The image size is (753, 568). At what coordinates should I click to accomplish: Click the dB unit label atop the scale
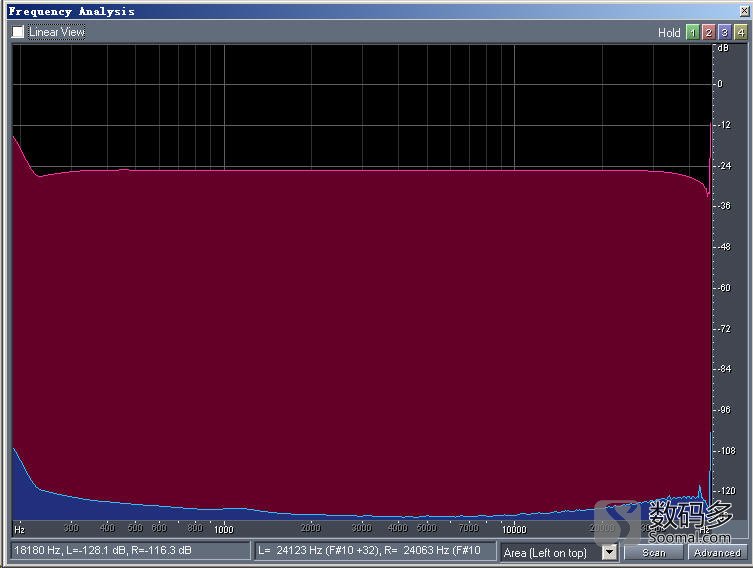pos(723,48)
